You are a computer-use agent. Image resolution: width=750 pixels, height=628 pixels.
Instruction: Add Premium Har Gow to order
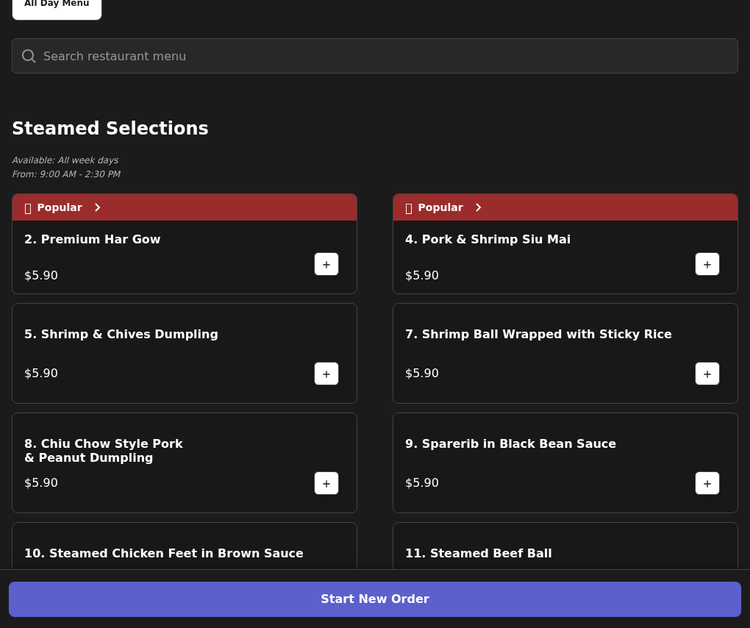(326, 264)
